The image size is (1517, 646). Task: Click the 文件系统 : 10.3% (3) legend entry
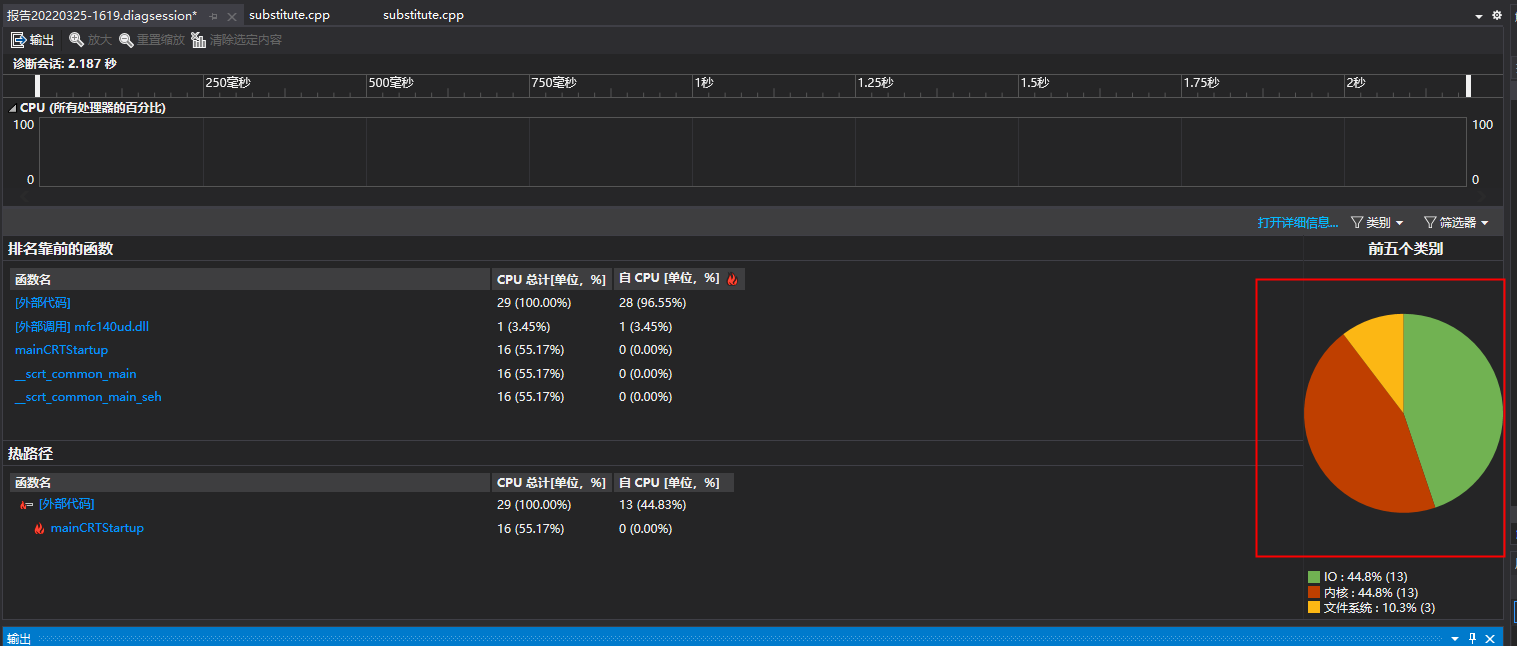1372,607
